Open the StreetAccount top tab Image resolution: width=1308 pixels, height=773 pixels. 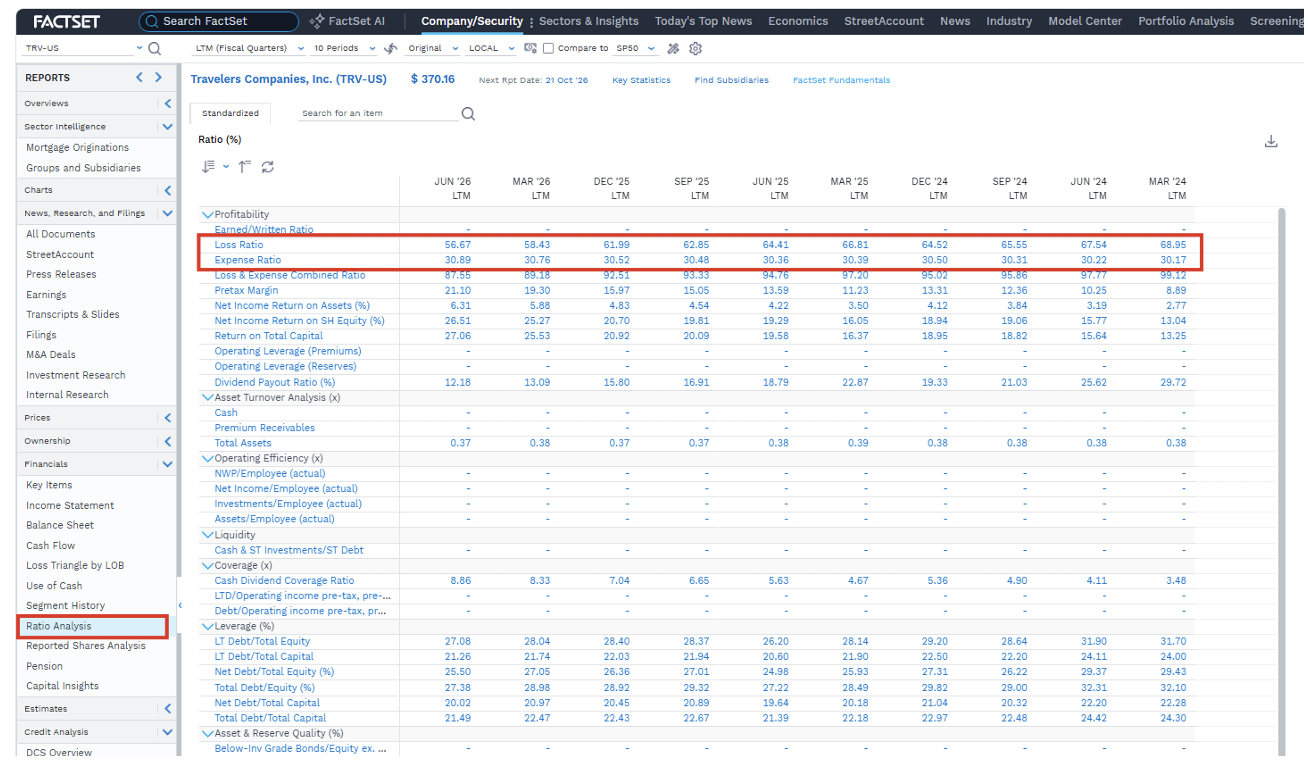pyautogui.click(x=885, y=21)
